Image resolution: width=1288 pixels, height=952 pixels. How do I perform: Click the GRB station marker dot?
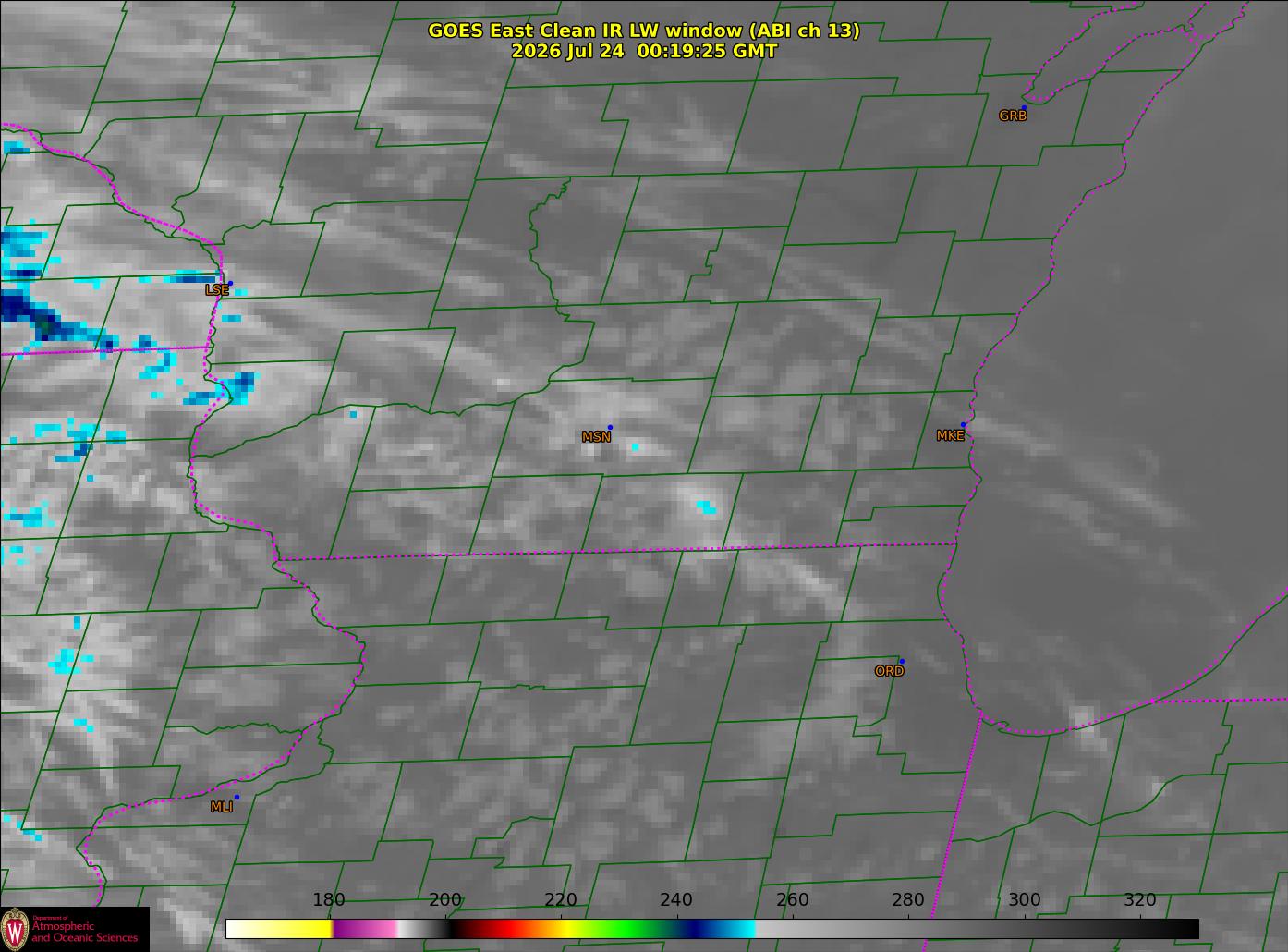click(1023, 108)
